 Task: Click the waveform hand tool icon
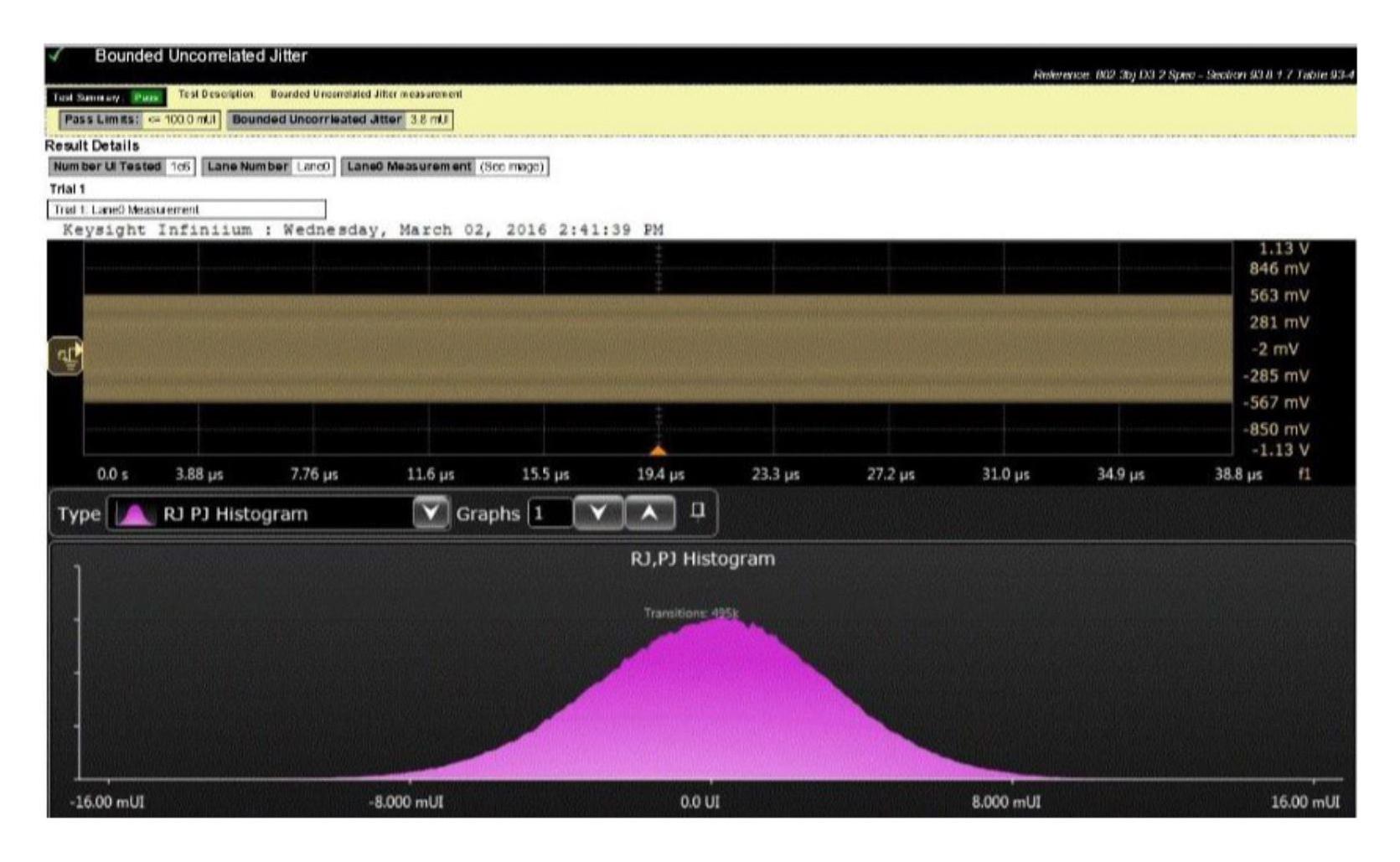click(65, 356)
